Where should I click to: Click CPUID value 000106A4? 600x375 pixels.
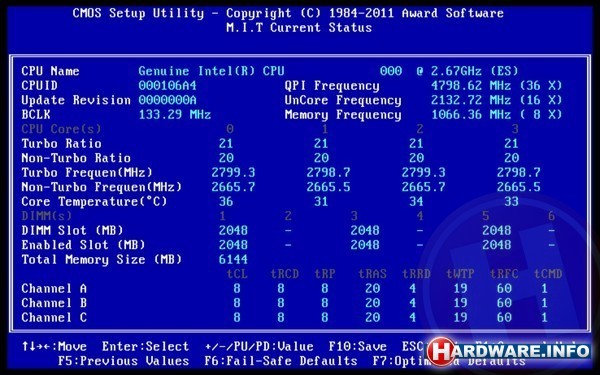(x=167, y=86)
